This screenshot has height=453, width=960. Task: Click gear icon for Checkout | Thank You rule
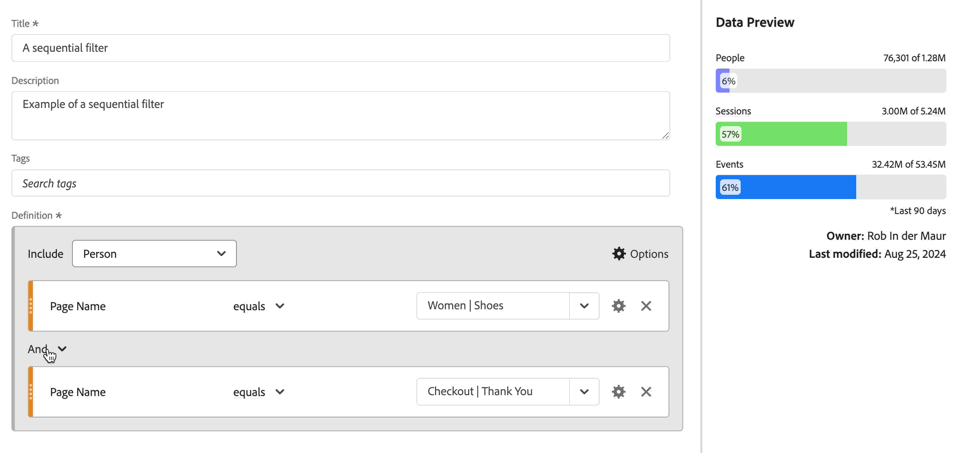click(619, 392)
